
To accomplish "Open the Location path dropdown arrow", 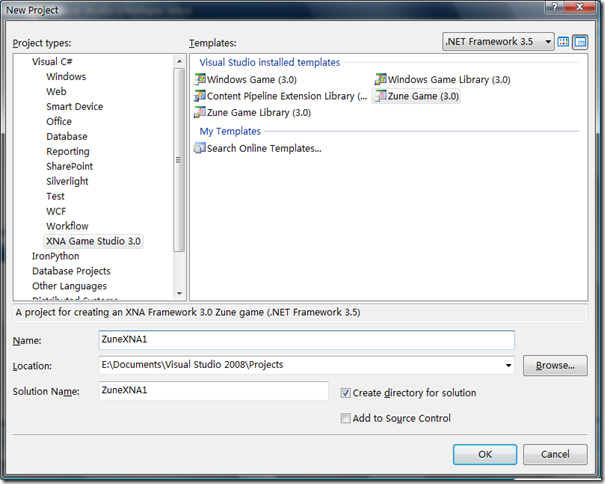I will coord(508,365).
